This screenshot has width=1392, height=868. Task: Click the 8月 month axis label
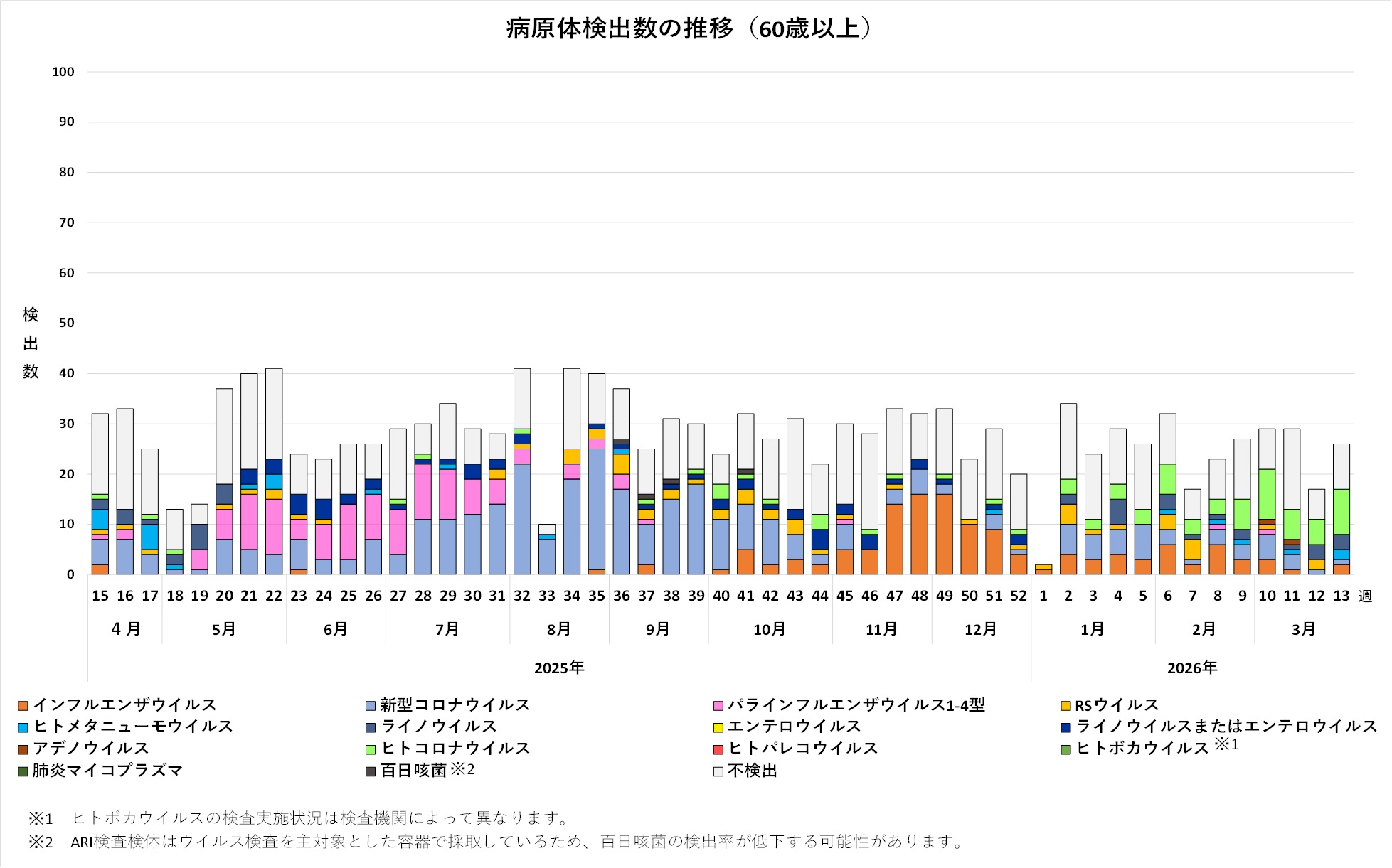[559, 630]
